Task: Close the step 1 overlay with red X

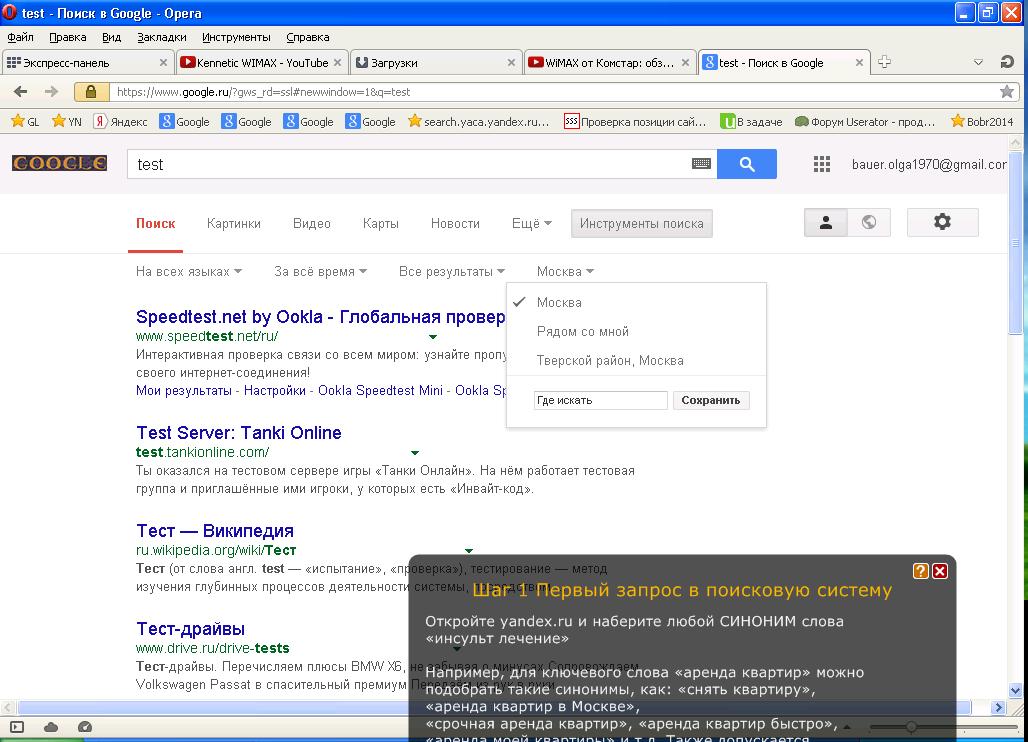Action: pyautogui.click(x=939, y=571)
